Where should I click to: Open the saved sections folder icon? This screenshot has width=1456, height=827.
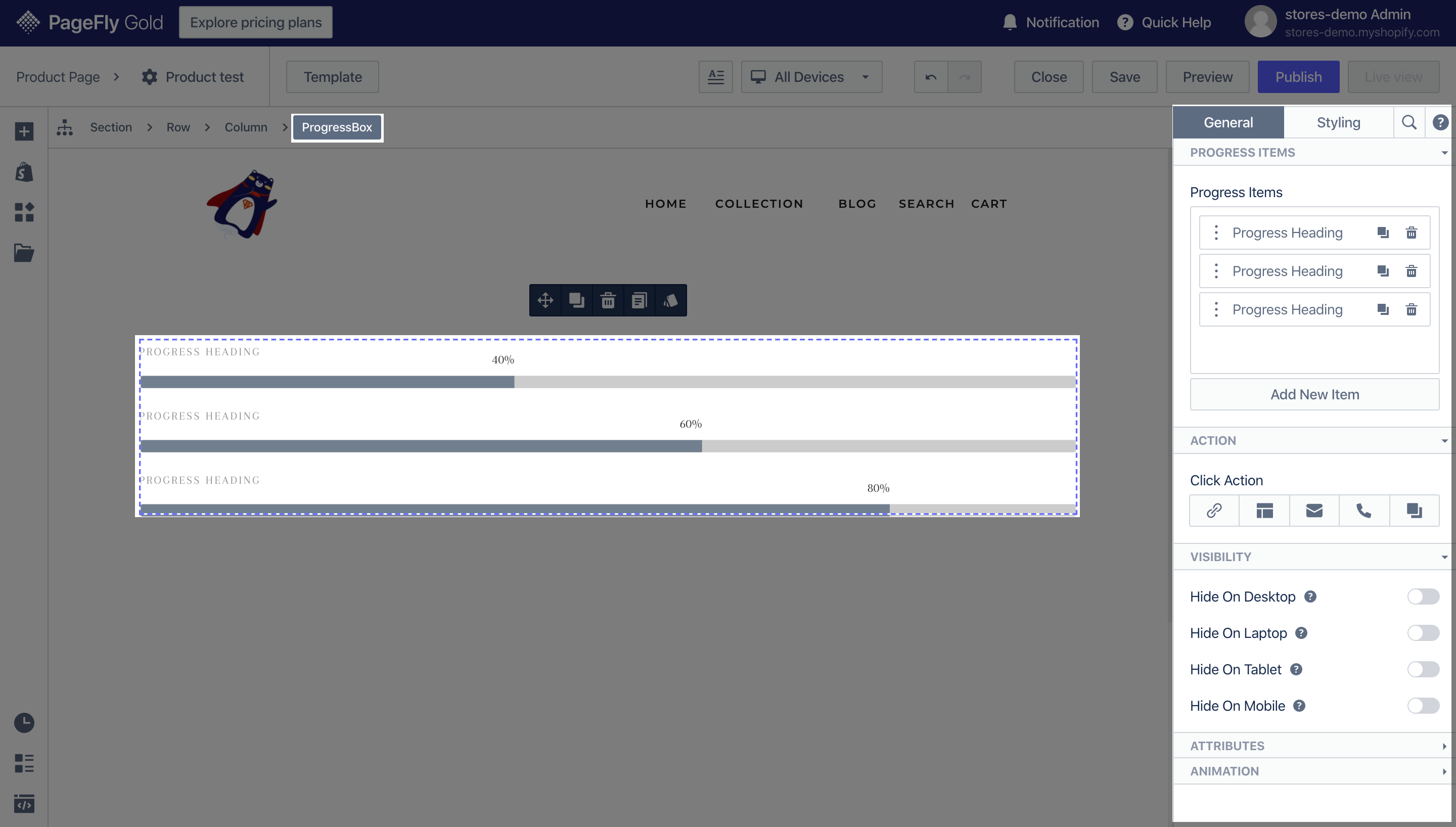(24, 252)
